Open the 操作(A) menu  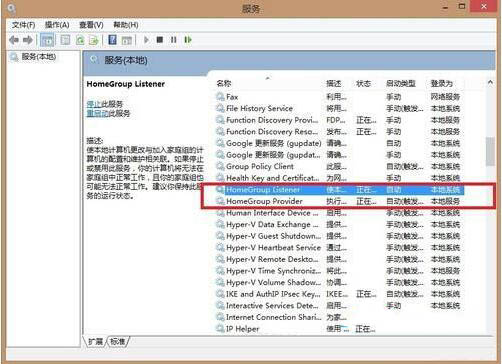pyautogui.click(x=57, y=25)
